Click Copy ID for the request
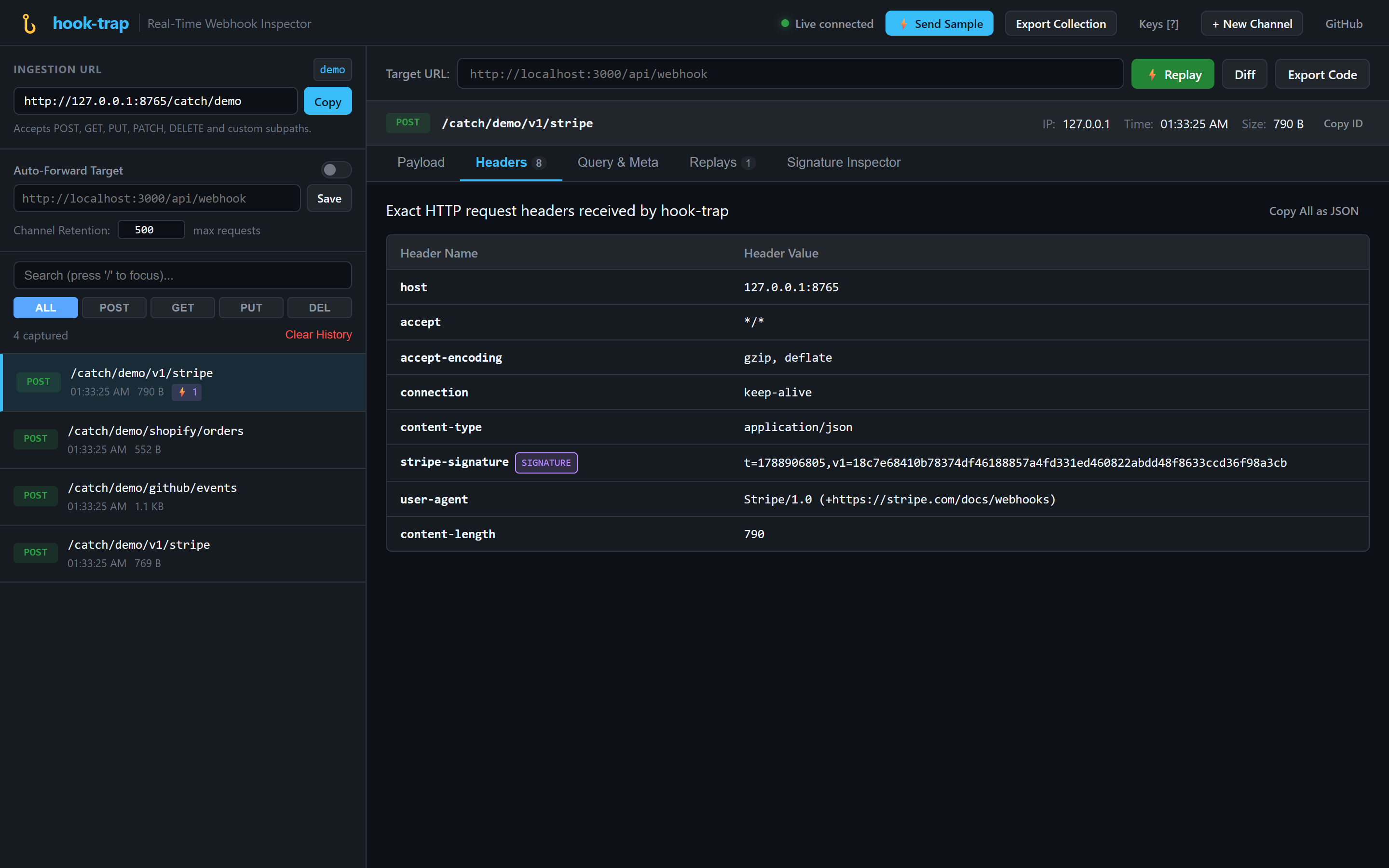 pos(1343,123)
